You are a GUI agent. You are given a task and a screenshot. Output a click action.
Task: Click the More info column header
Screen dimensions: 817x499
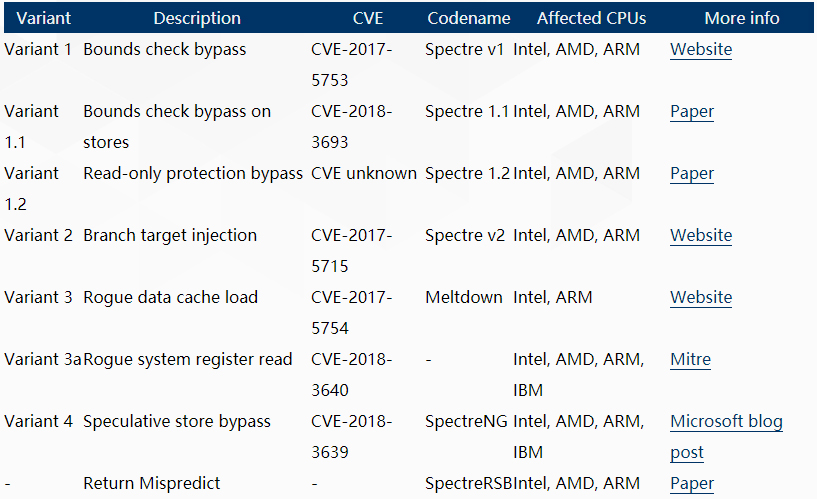point(742,18)
